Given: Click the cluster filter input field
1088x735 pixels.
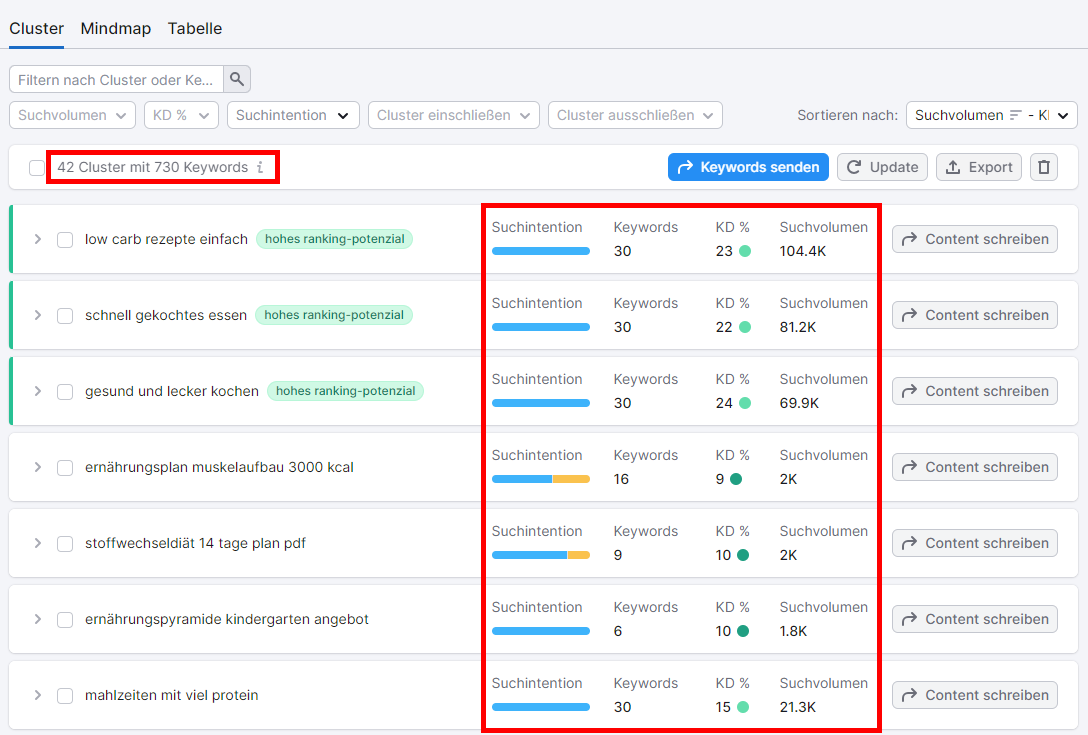Looking at the screenshot, I should 115,79.
